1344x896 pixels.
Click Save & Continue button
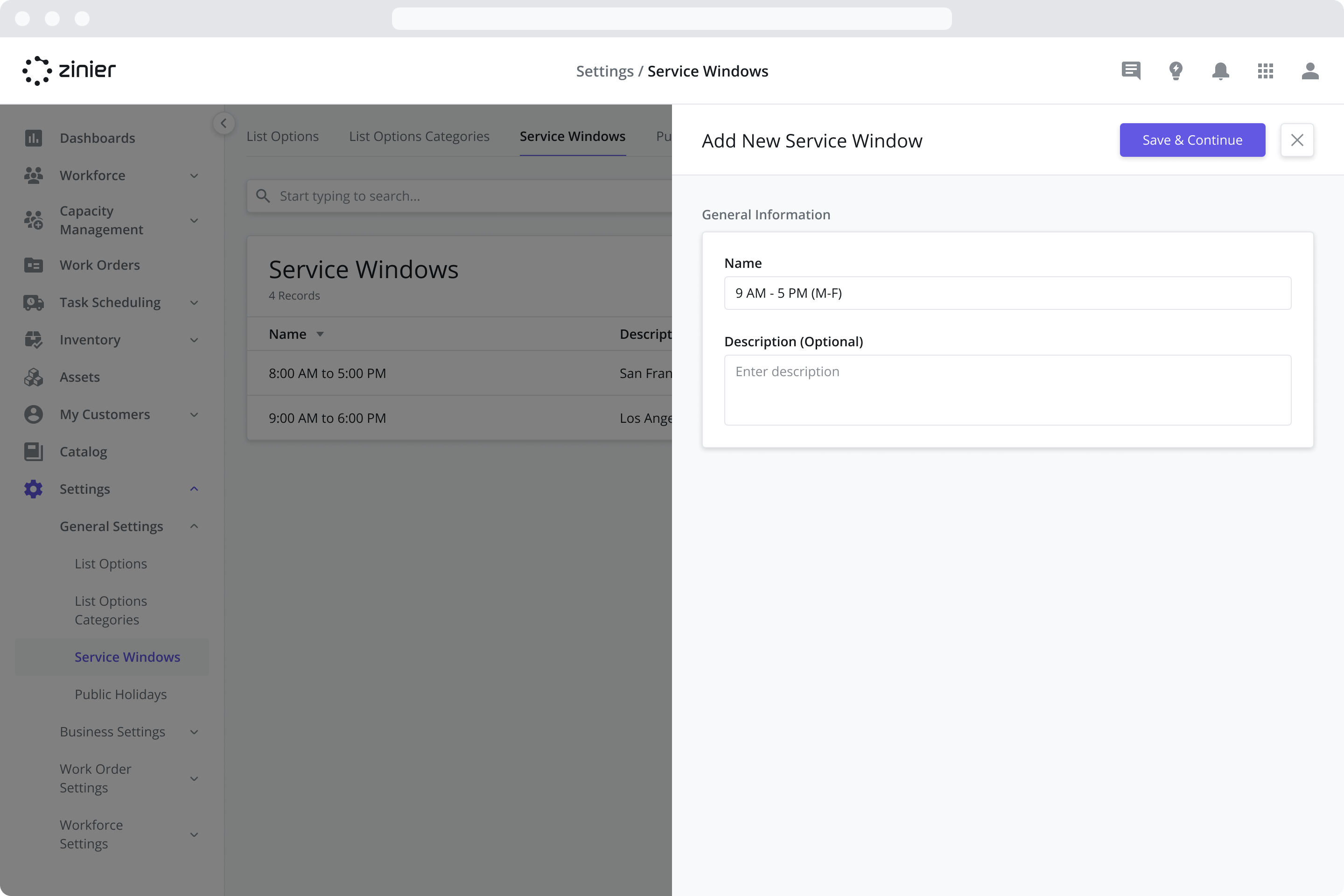click(x=1192, y=140)
